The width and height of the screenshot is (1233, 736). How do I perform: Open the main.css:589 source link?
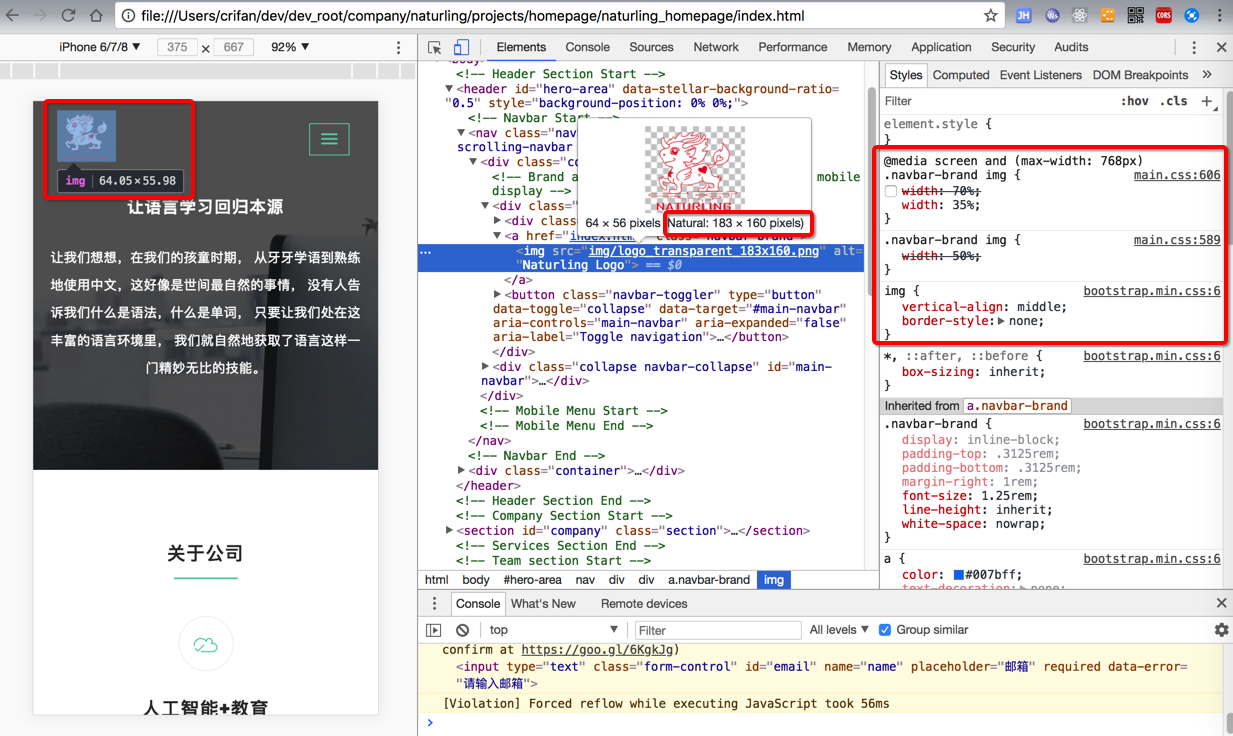1177,240
